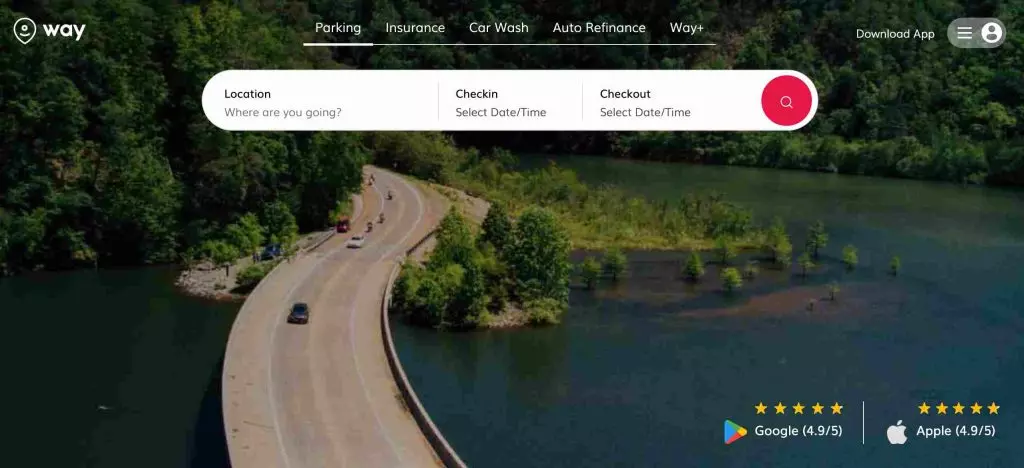Click the Apple logo icon
1024x468 pixels.
coord(897,431)
